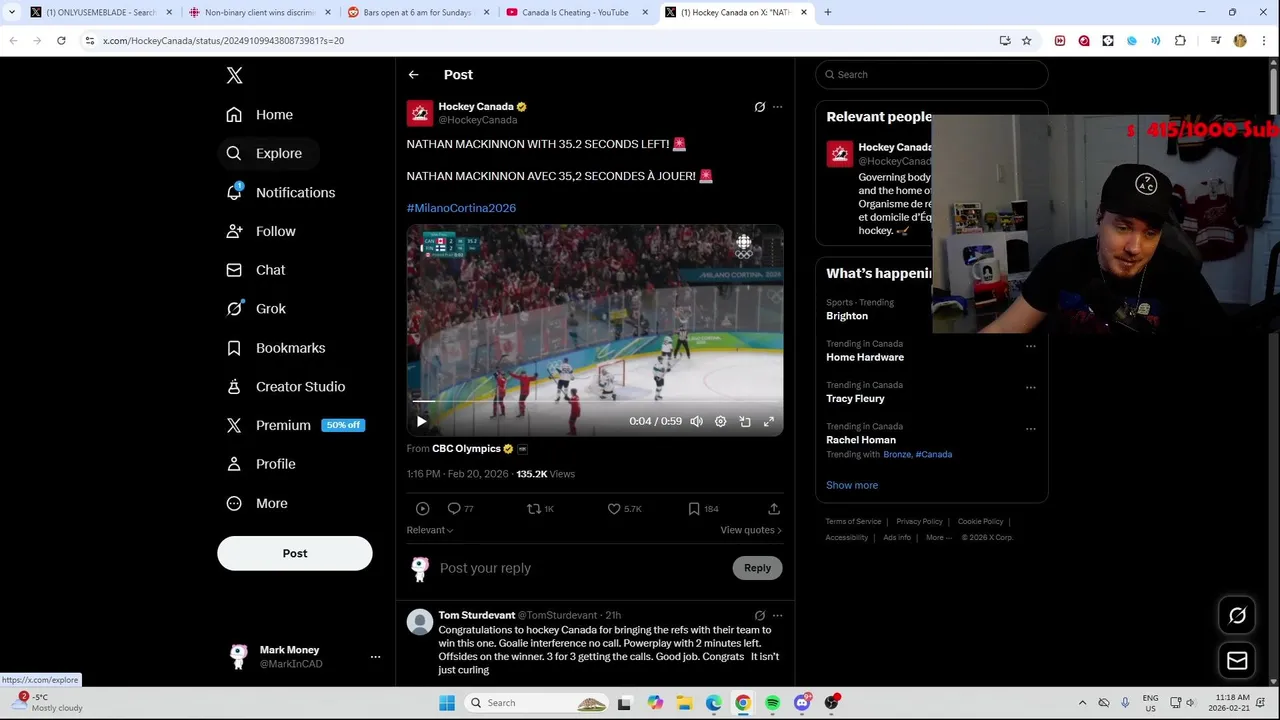This screenshot has width=1280, height=720.
Task: Click Show more under What's happening
Action: pyautogui.click(x=852, y=485)
